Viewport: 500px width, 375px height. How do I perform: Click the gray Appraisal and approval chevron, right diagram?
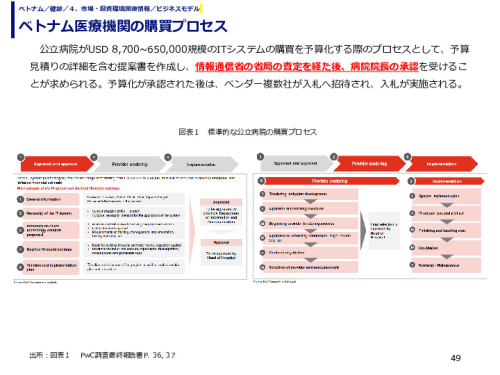(x=296, y=163)
